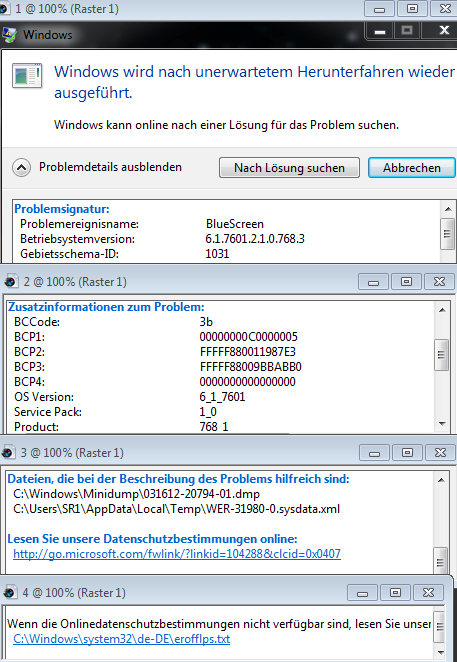The height and width of the screenshot is (662, 457).
Task: Maximize window '4 @ 100% (Raster 1)'
Action: pyautogui.click(x=395, y=593)
